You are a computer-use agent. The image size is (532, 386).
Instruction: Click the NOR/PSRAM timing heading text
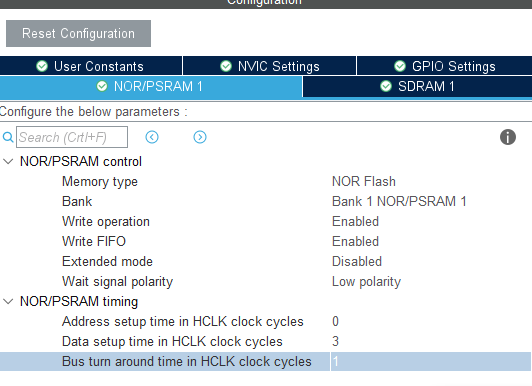79,302
